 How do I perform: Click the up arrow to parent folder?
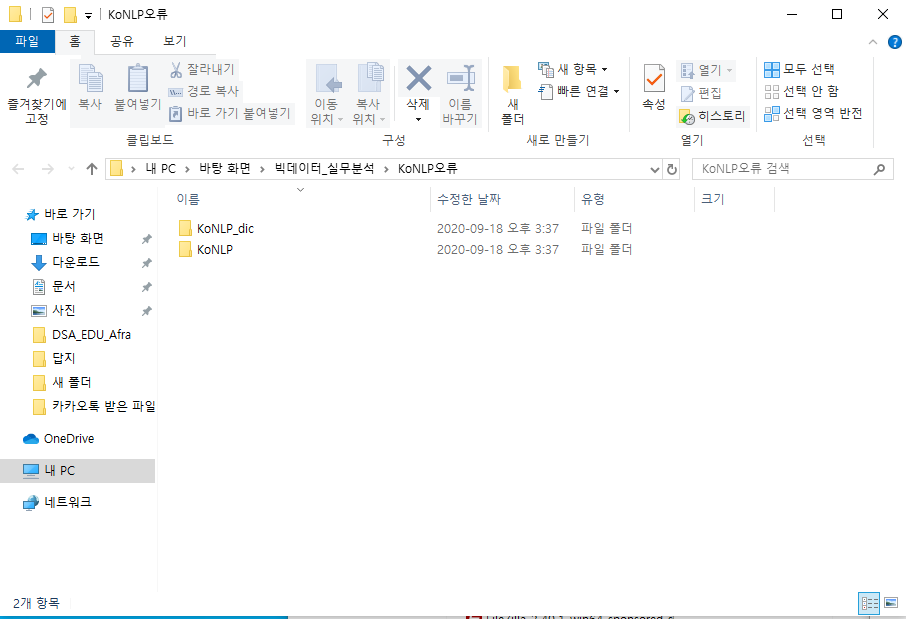[x=91, y=169]
